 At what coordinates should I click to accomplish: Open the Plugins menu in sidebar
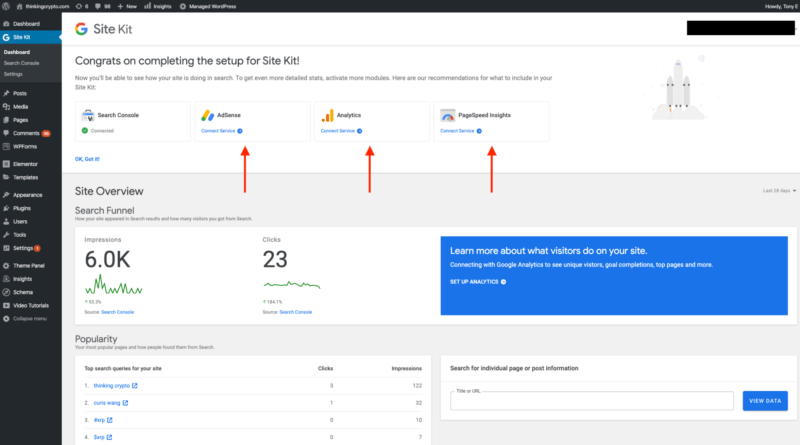pos(22,208)
